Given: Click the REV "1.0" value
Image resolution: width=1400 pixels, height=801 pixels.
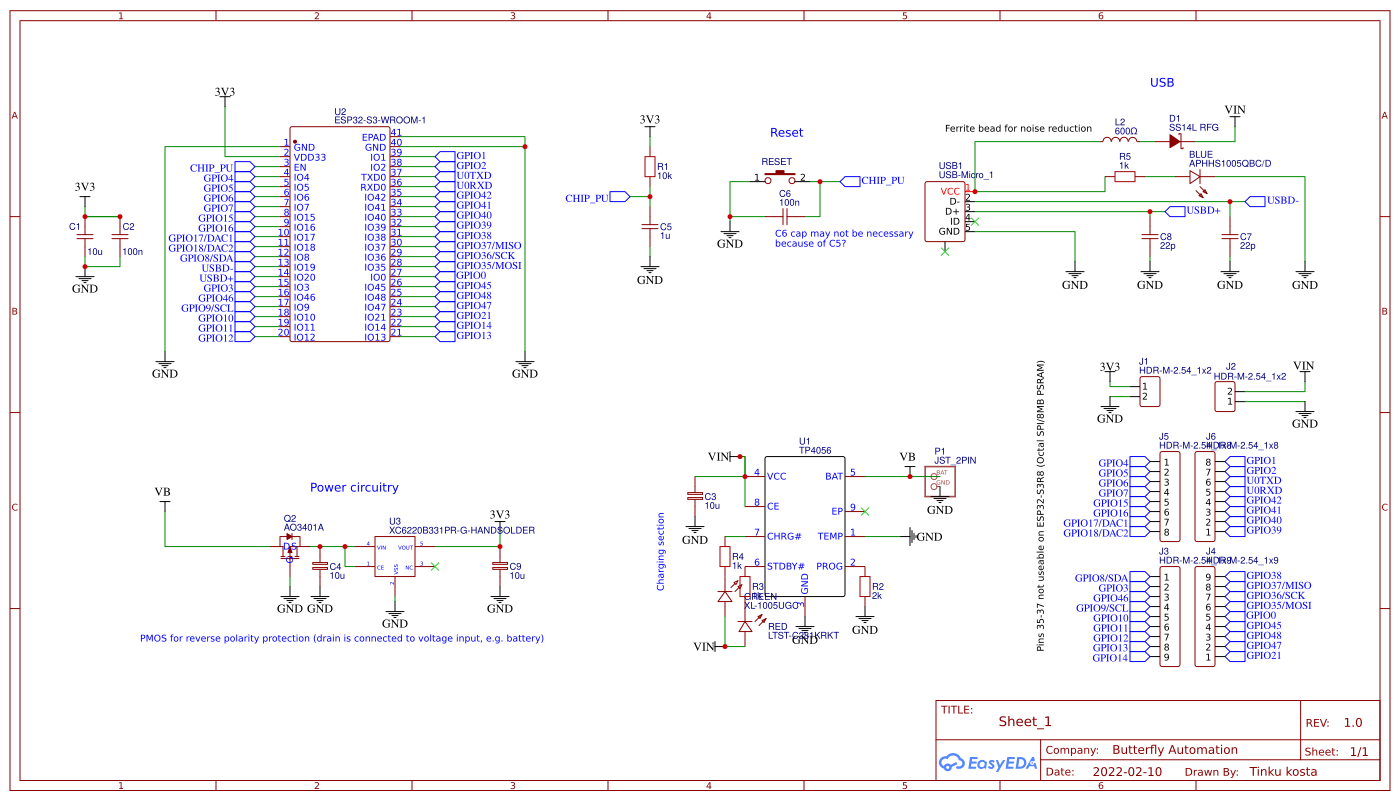Looking at the screenshot, I should click(1353, 723).
